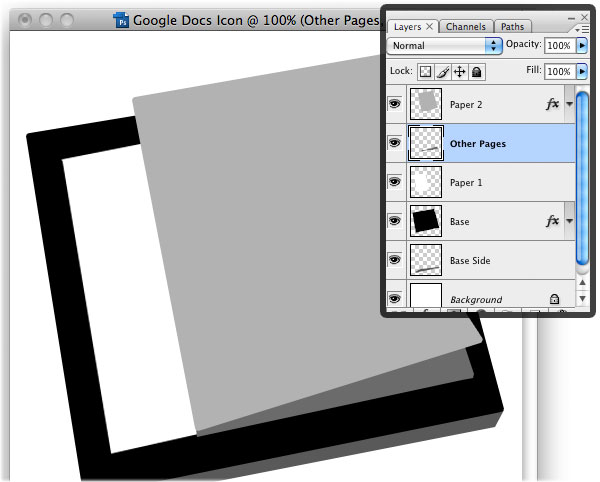Collapse the layers palette using minimize dash

pyautogui.click(x=571, y=18)
